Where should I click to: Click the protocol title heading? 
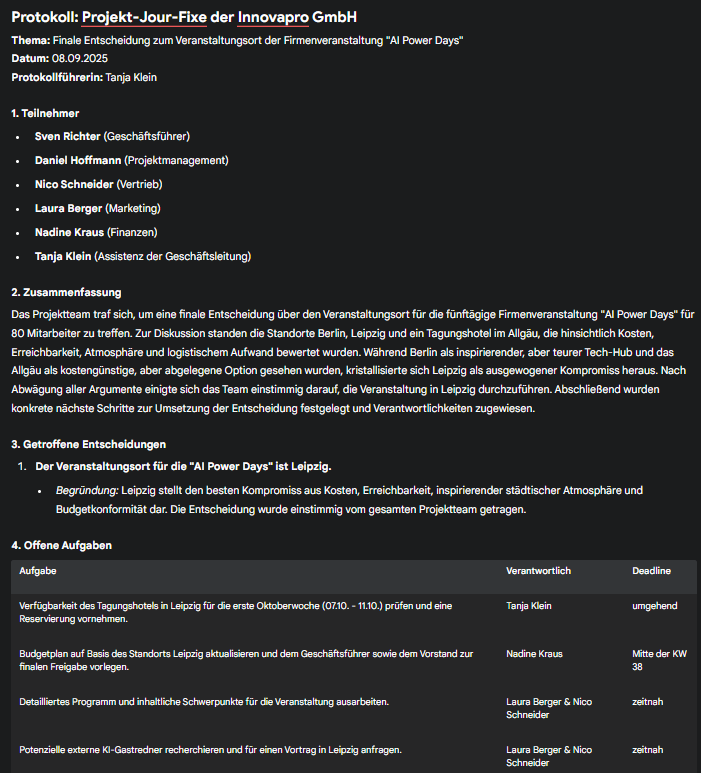(x=183, y=17)
